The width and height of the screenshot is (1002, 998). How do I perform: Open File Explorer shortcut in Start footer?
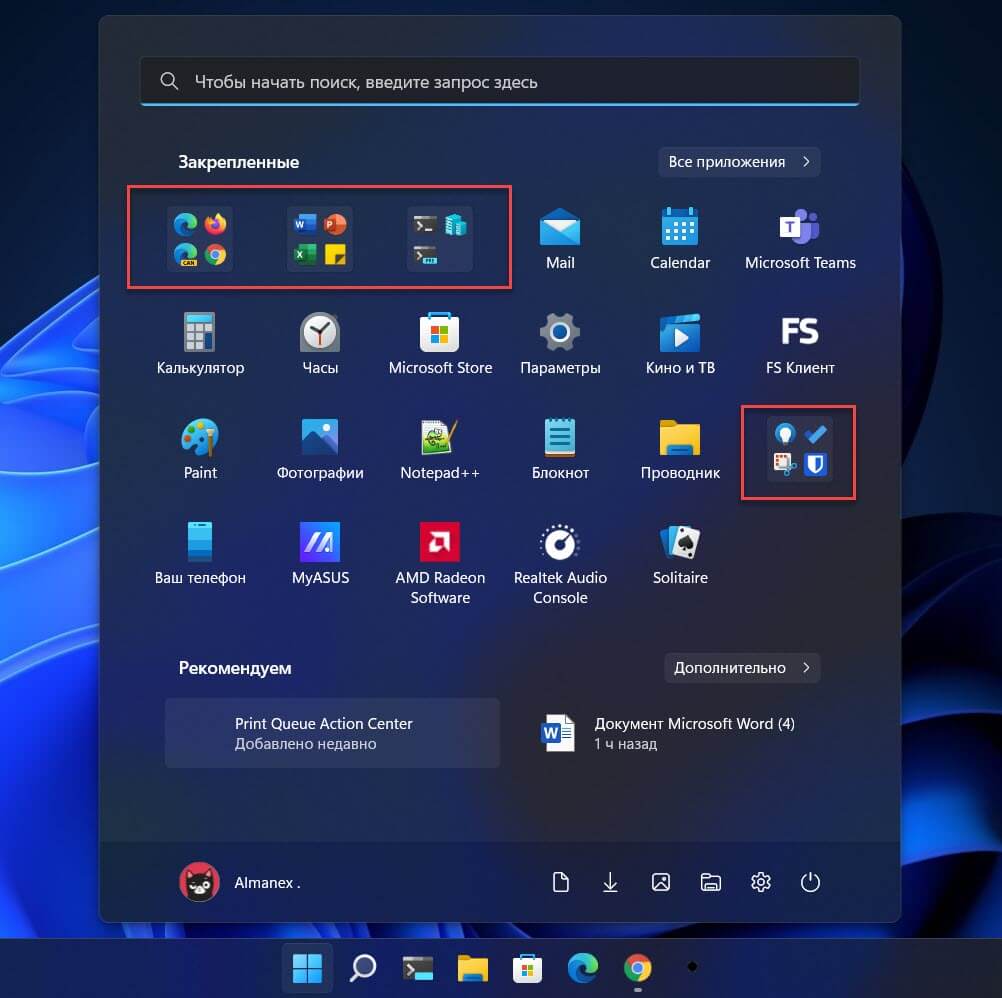point(711,882)
